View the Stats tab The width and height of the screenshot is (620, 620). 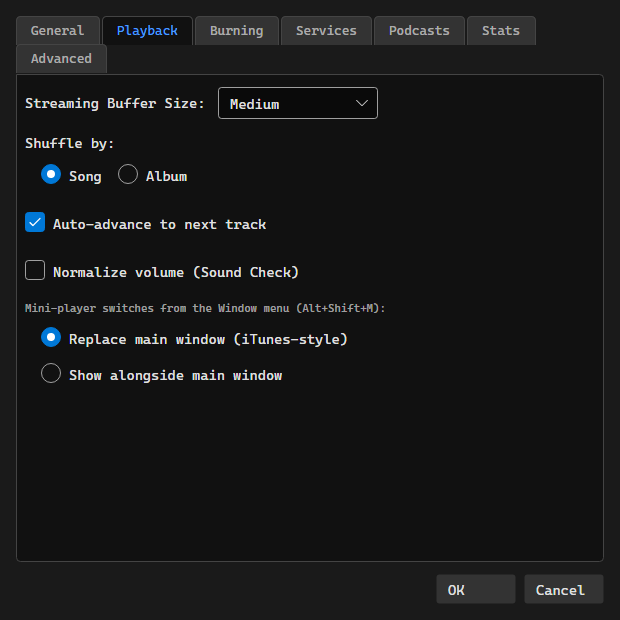501,30
